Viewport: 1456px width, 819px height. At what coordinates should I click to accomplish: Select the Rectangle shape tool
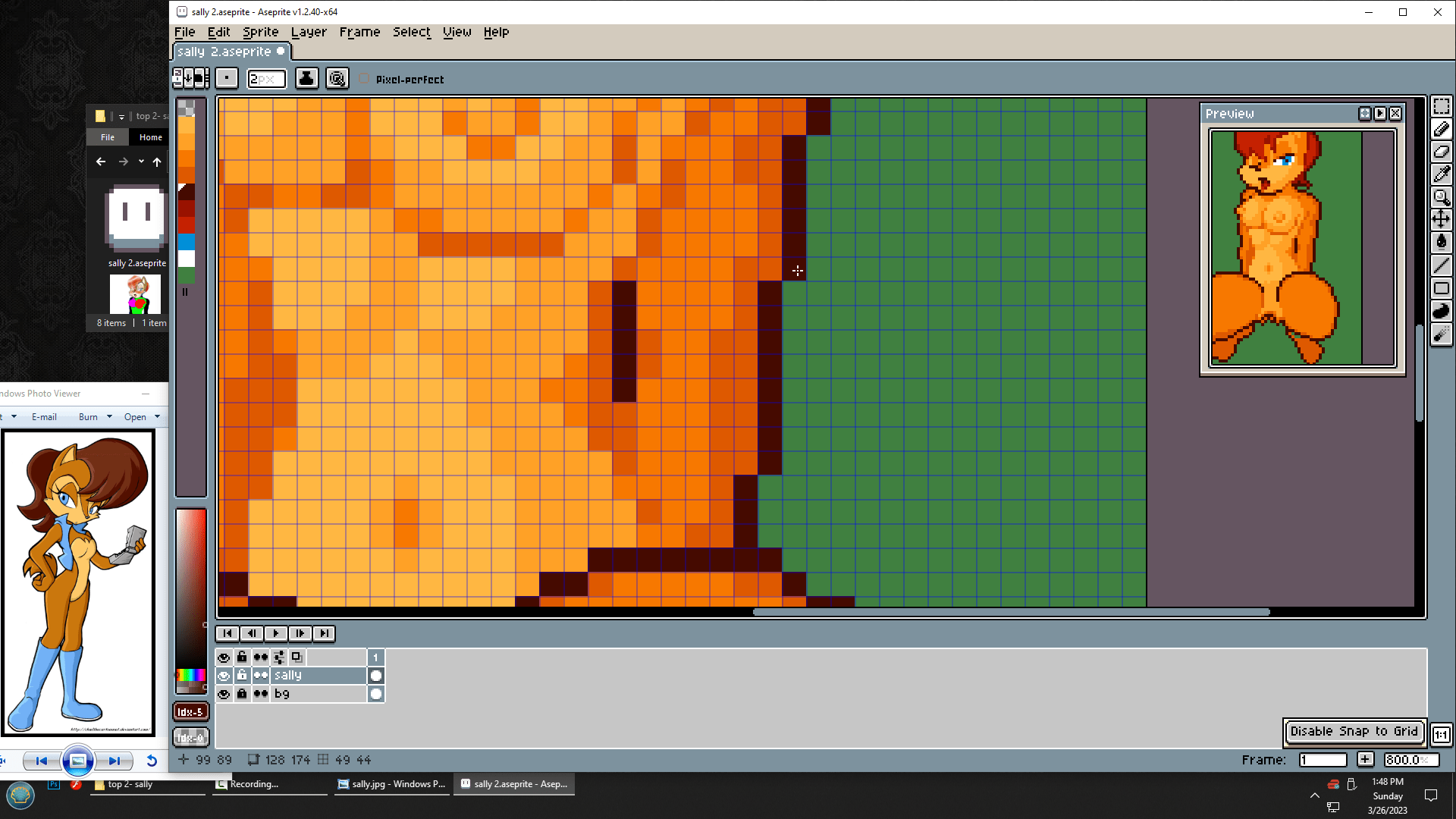coord(1441,288)
